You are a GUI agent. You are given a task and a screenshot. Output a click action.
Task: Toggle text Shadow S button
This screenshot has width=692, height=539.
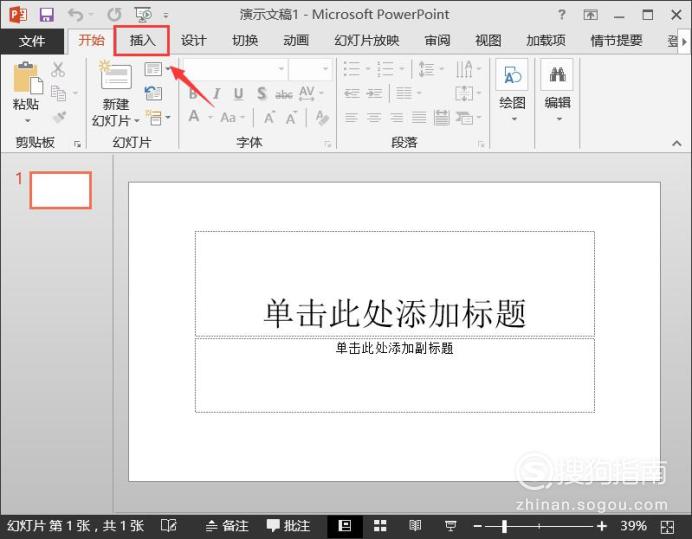(x=261, y=93)
